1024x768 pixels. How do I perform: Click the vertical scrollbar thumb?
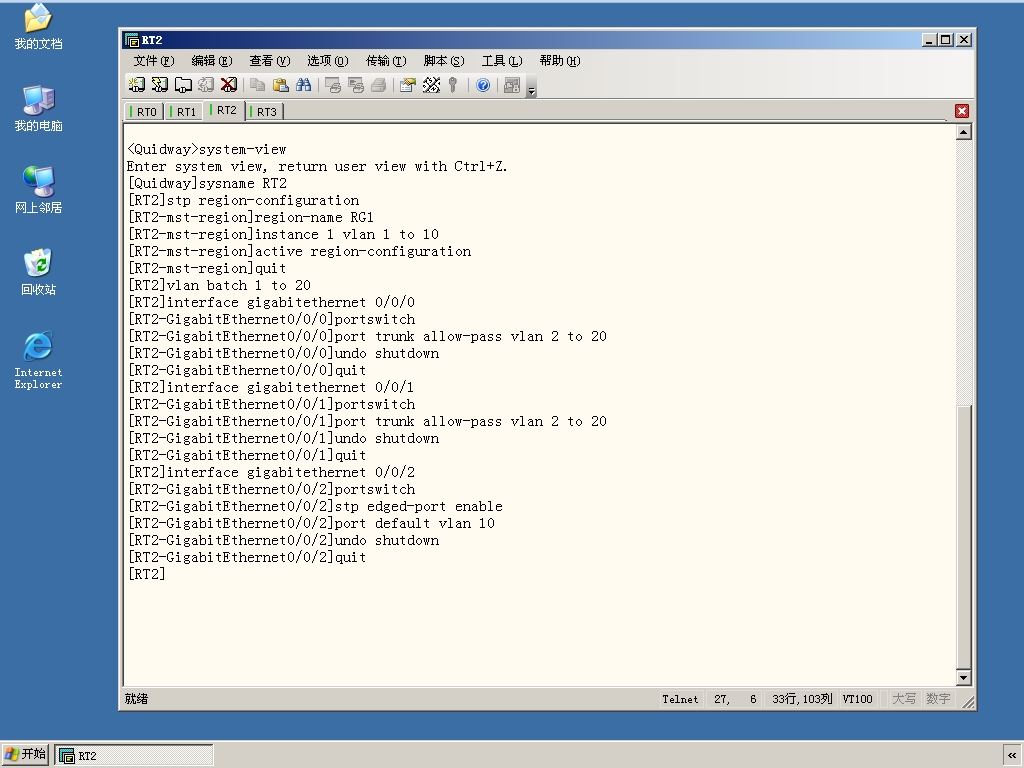[x=963, y=536]
